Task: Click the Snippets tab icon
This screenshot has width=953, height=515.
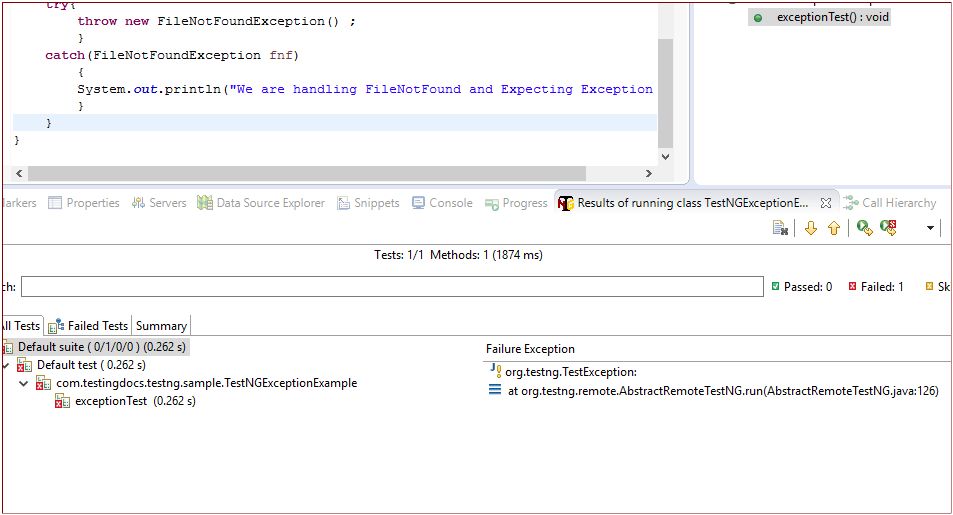Action: (343, 203)
